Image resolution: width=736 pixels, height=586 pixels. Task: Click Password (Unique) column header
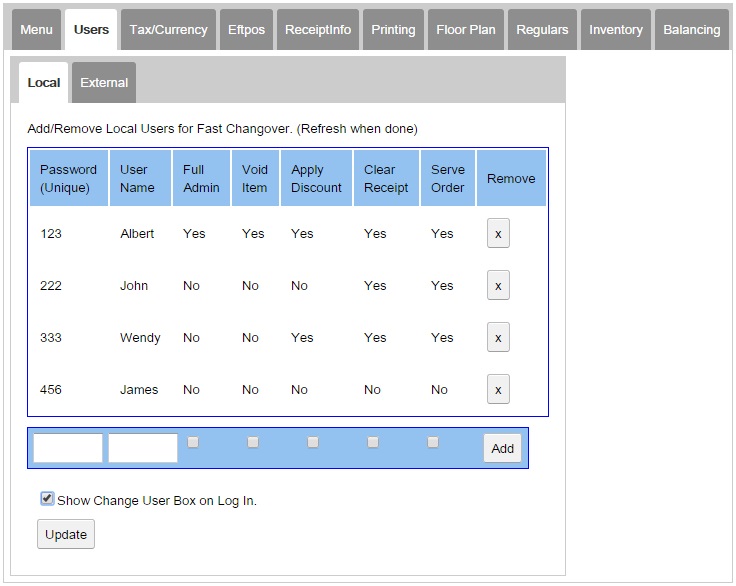[69, 178]
